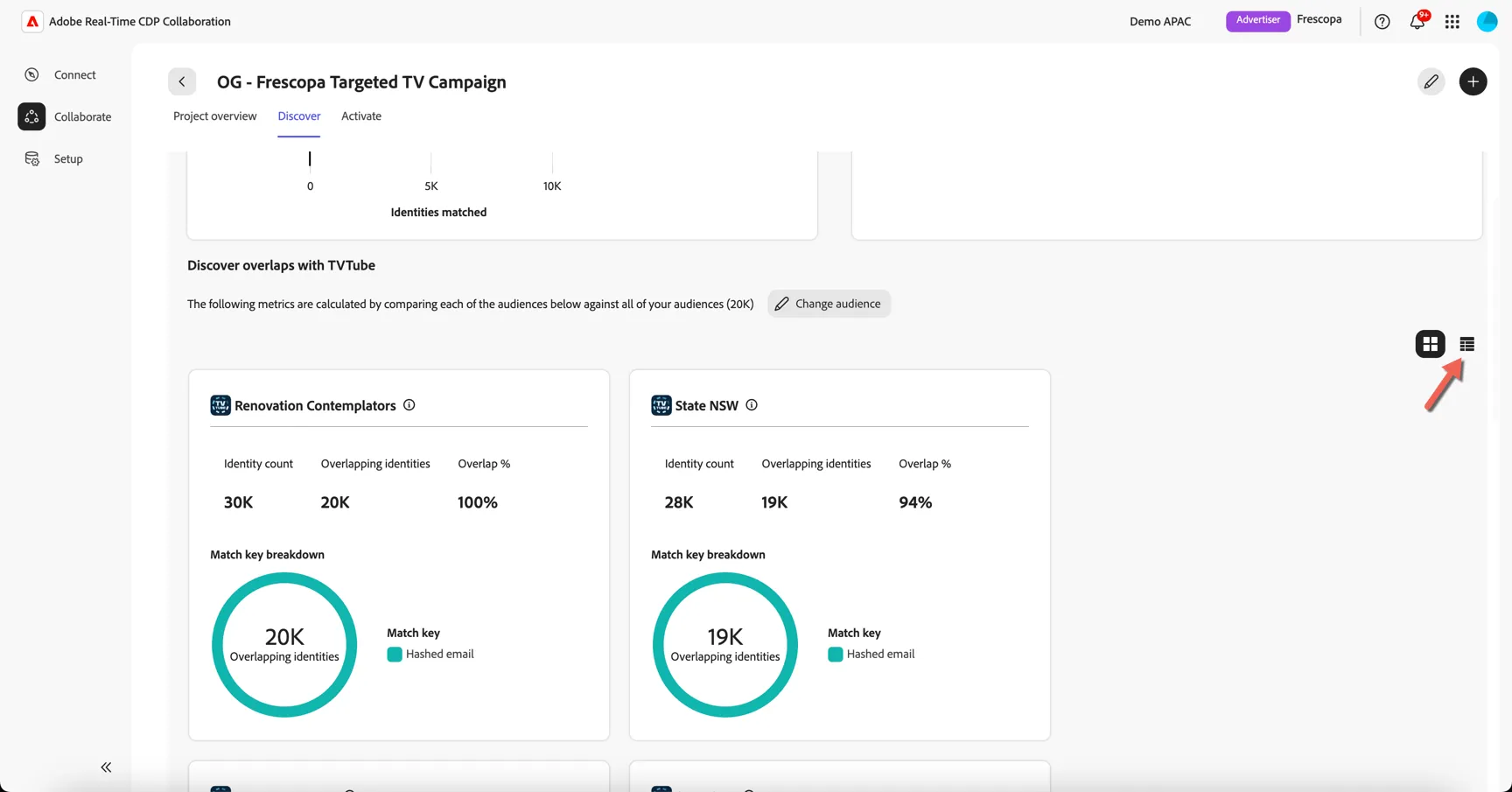Click the project title OG - Frescopa Targeted TV Campaign

(361, 81)
